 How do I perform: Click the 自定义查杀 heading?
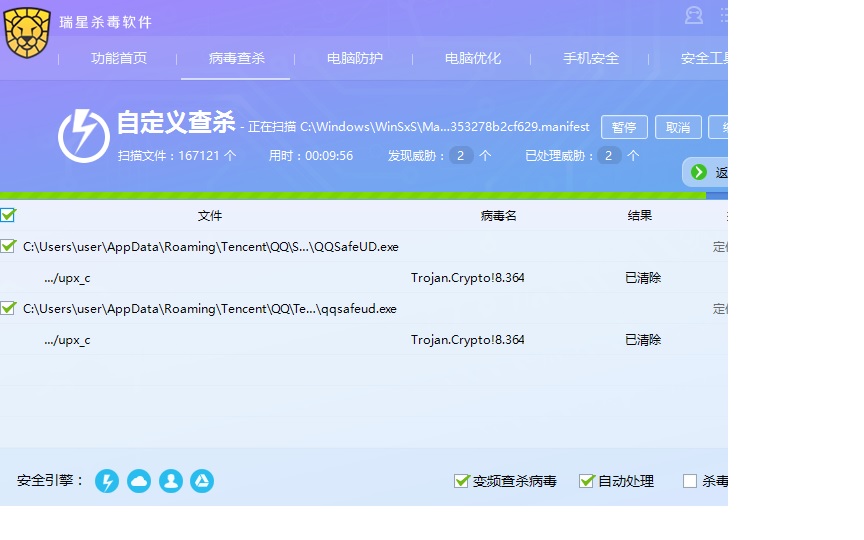(176, 122)
